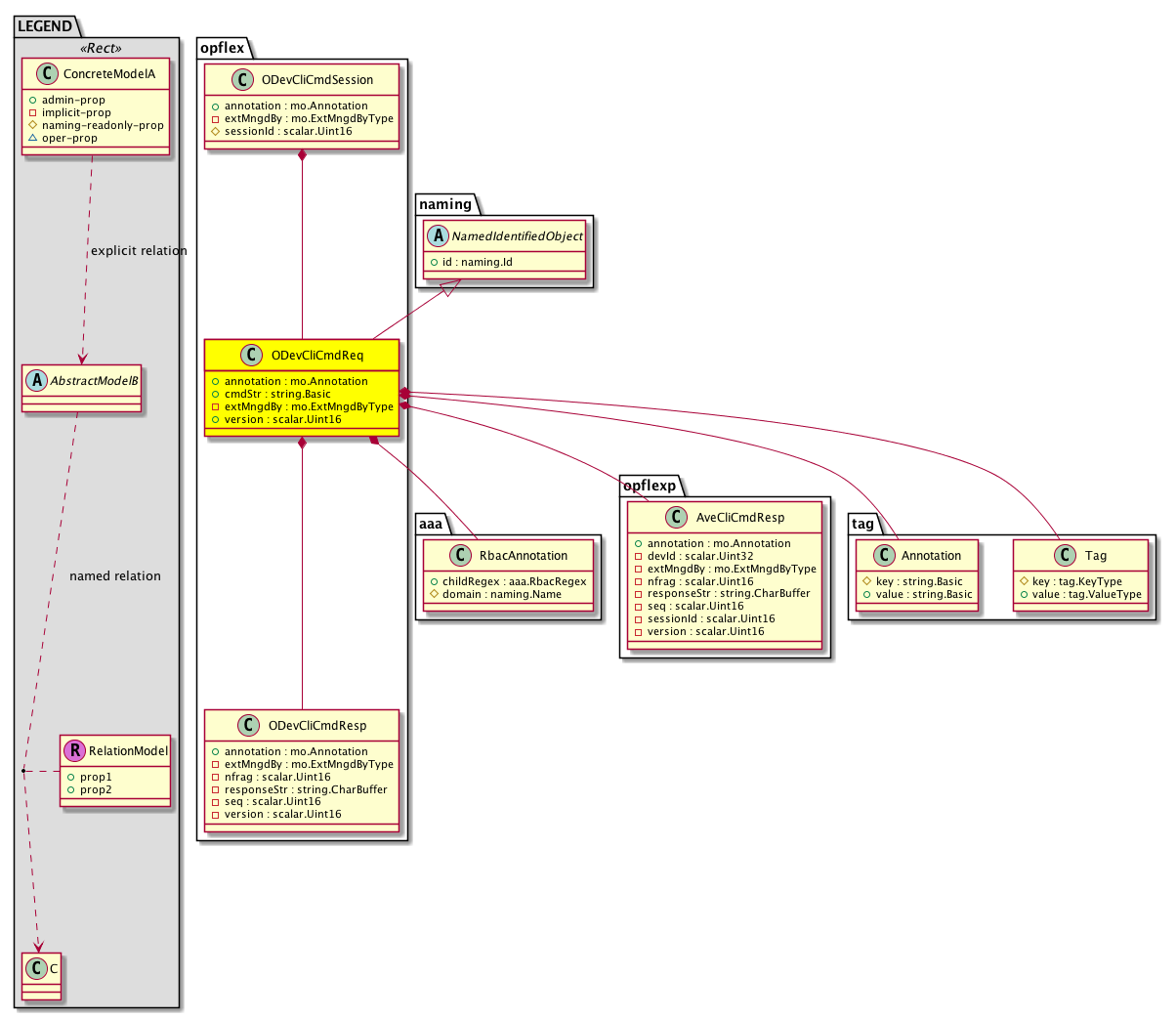Select the circled C icon beside ODevCliCmdReq
This screenshot has width=1176, height=1018.
pyautogui.click(x=249, y=355)
